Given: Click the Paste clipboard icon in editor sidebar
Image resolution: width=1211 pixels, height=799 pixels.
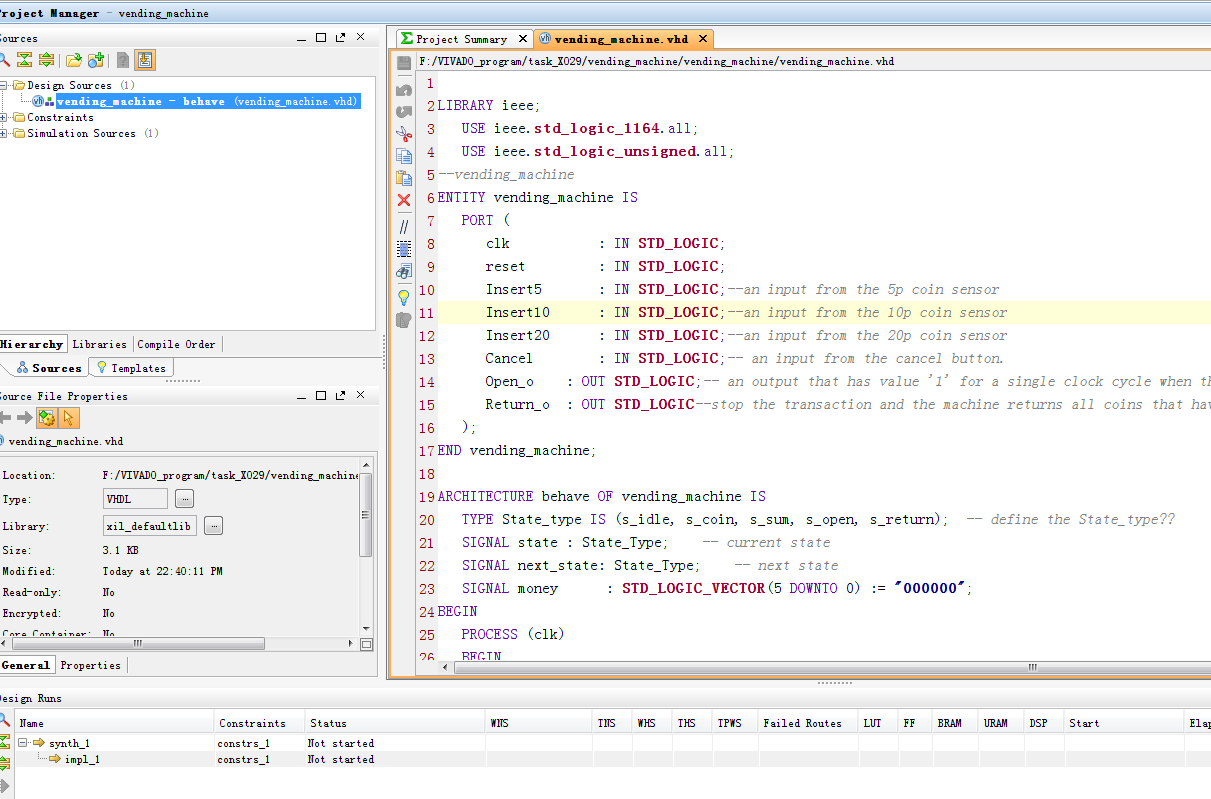Looking at the screenshot, I should [404, 178].
